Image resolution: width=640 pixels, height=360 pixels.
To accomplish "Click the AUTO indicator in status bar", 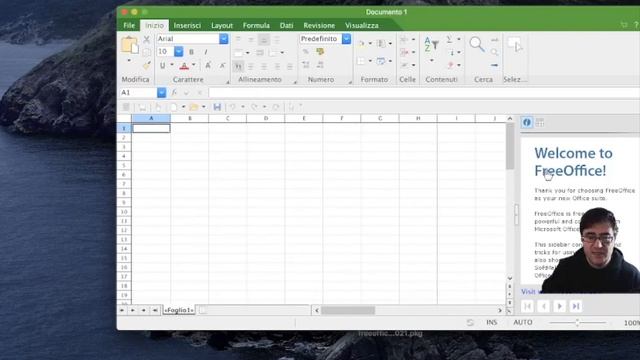I will click(523, 322).
